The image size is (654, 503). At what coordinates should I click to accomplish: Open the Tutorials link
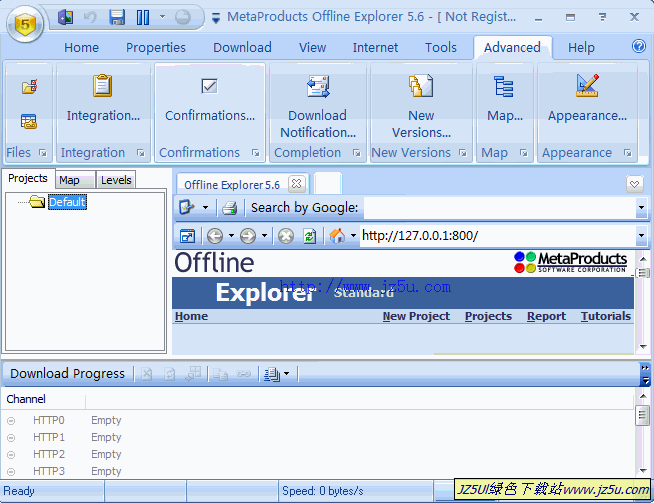[606, 317]
